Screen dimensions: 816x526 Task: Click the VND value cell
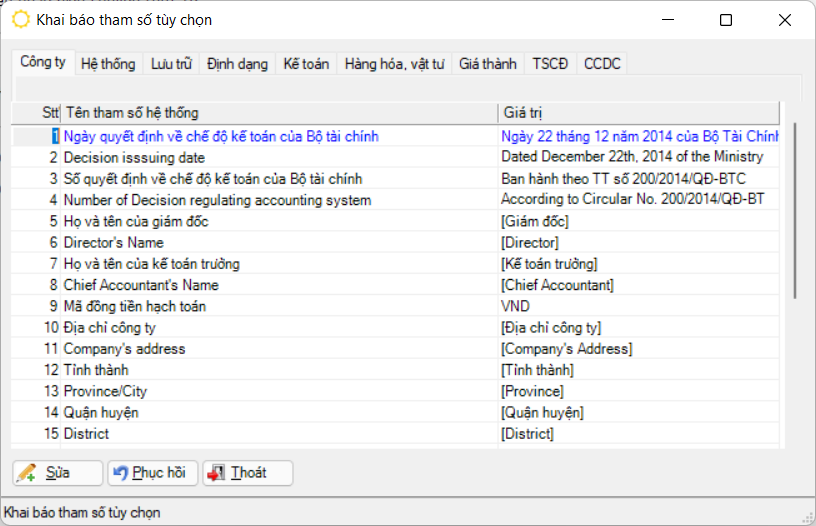[x=515, y=306]
